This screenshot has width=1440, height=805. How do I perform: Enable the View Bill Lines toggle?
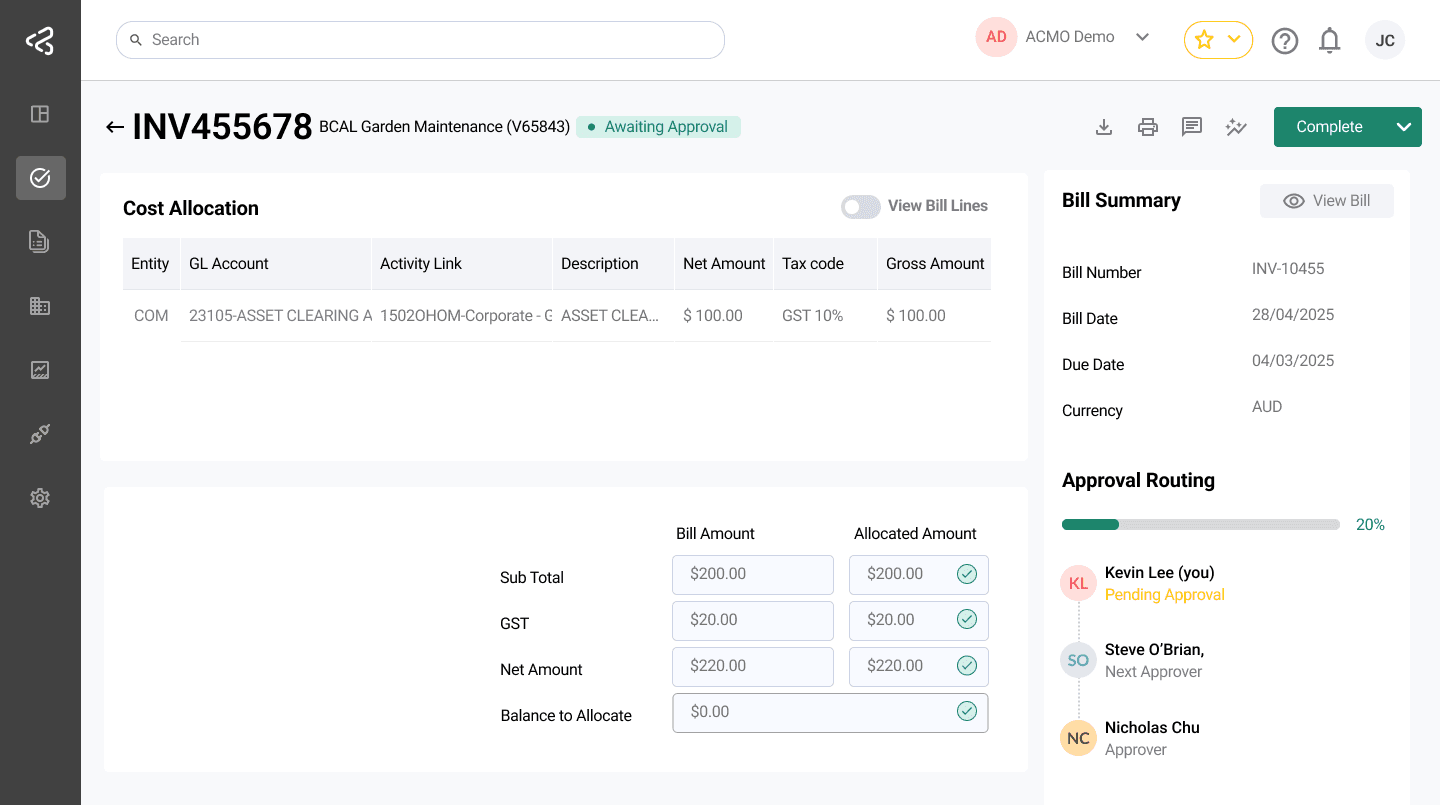point(860,206)
